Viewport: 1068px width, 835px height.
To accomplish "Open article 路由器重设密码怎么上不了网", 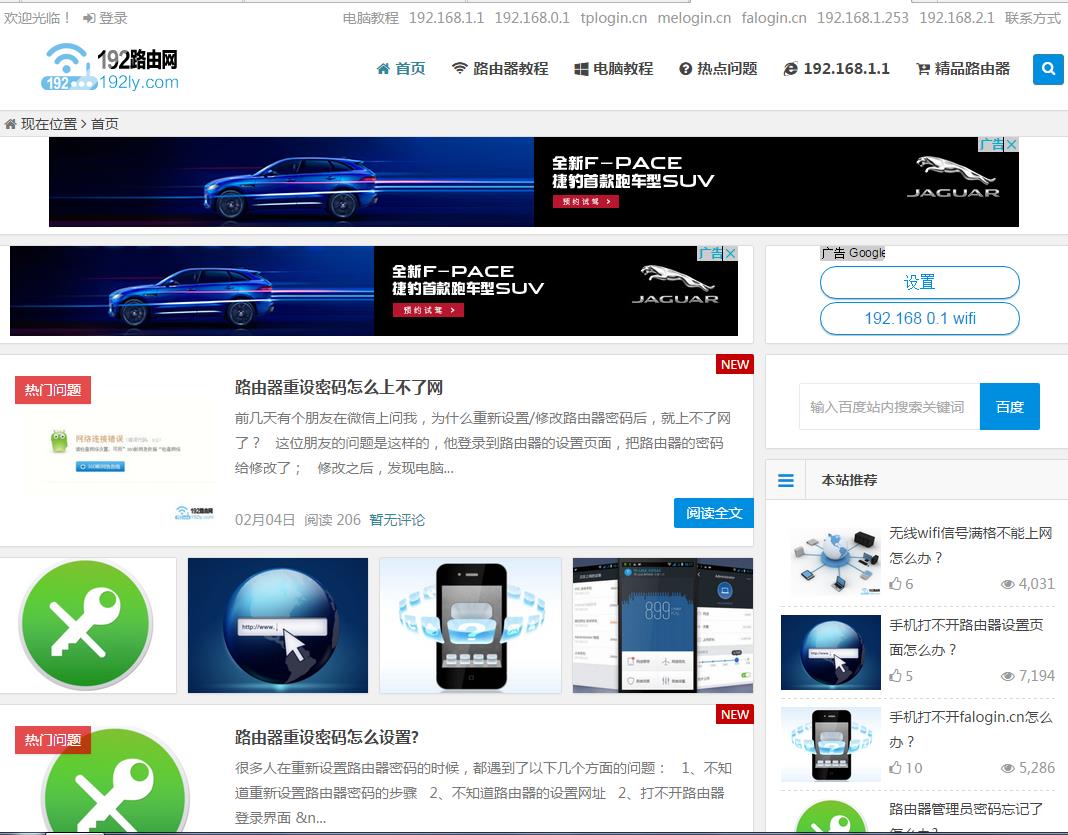I will tap(339, 388).
